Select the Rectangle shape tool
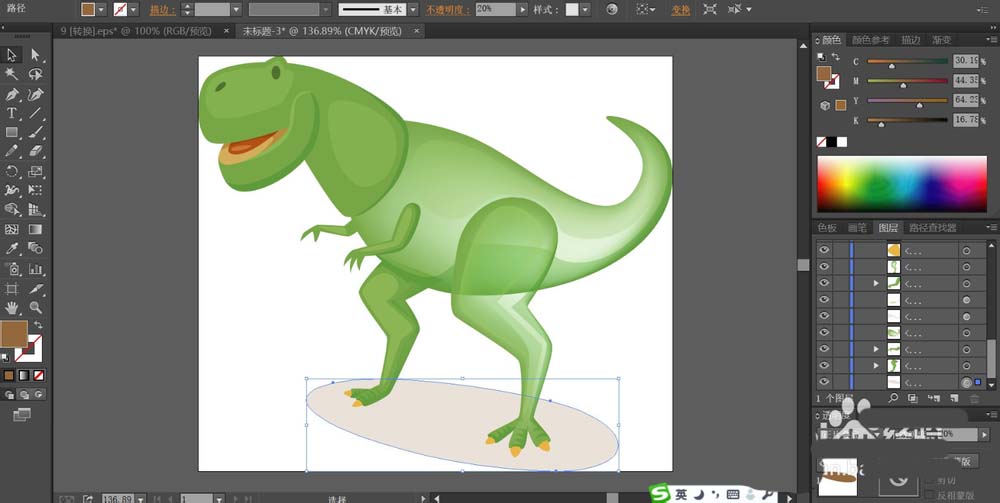The width and height of the screenshot is (1000, 503). (13, 132)
